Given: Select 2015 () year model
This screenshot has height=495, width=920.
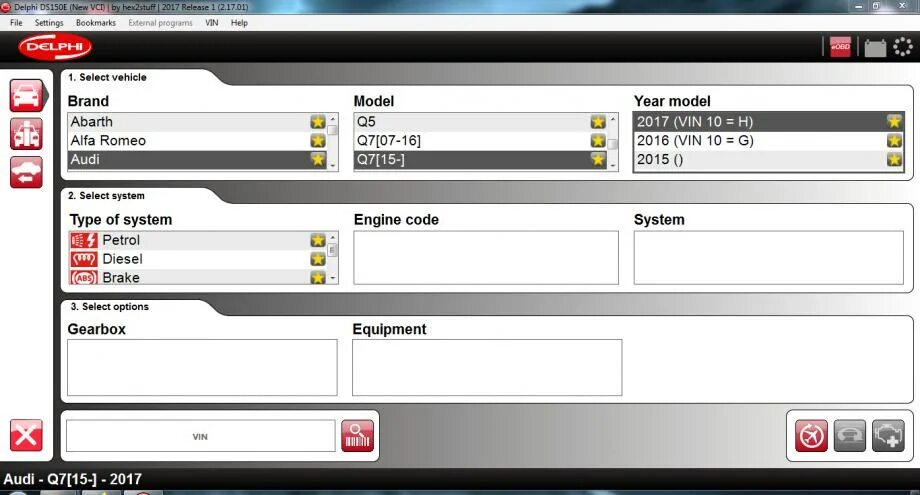Looking at the screenshot, I should (769, 159).
